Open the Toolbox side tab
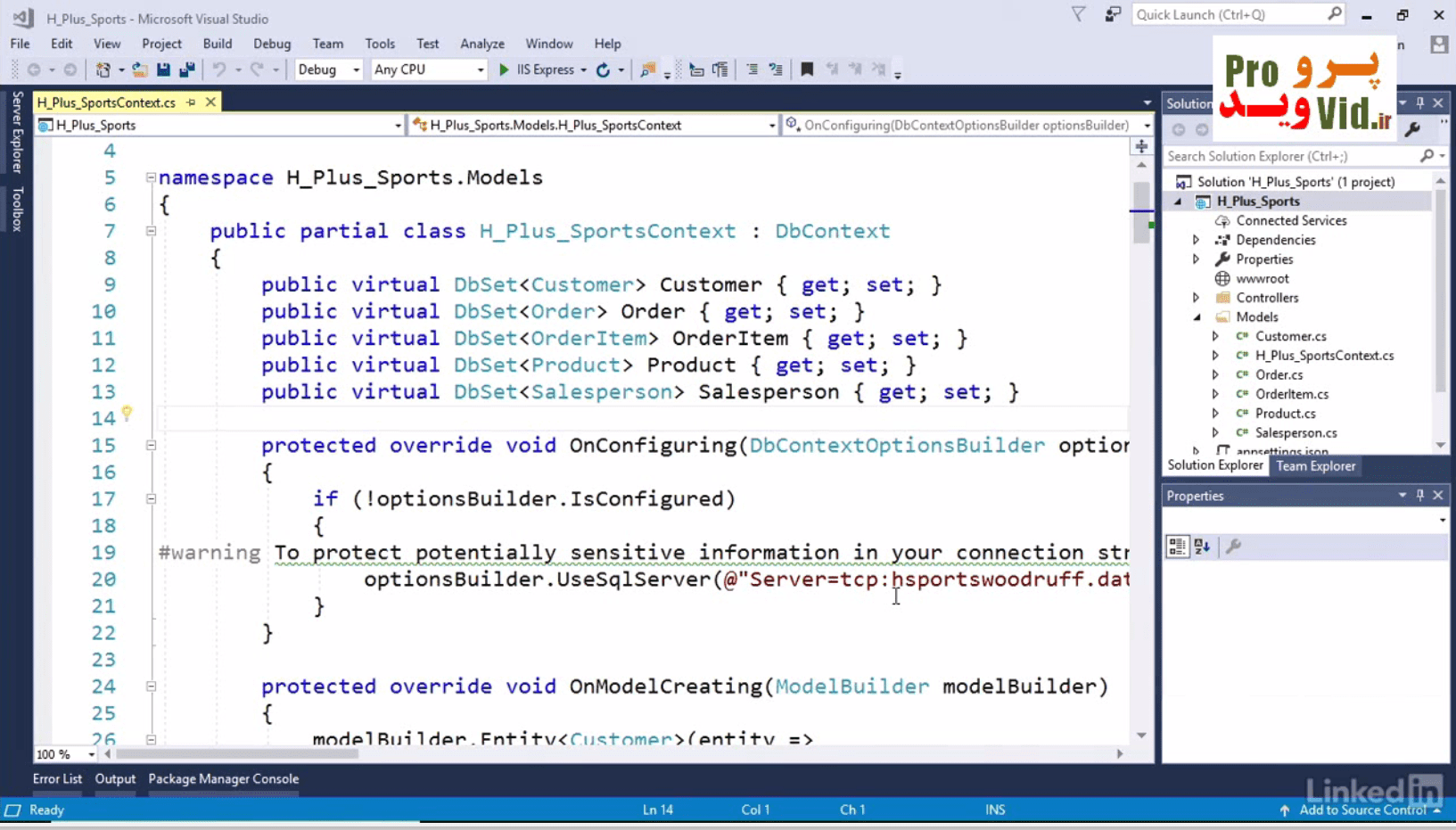Screen dimensions: 1456x830 [17, 210]
